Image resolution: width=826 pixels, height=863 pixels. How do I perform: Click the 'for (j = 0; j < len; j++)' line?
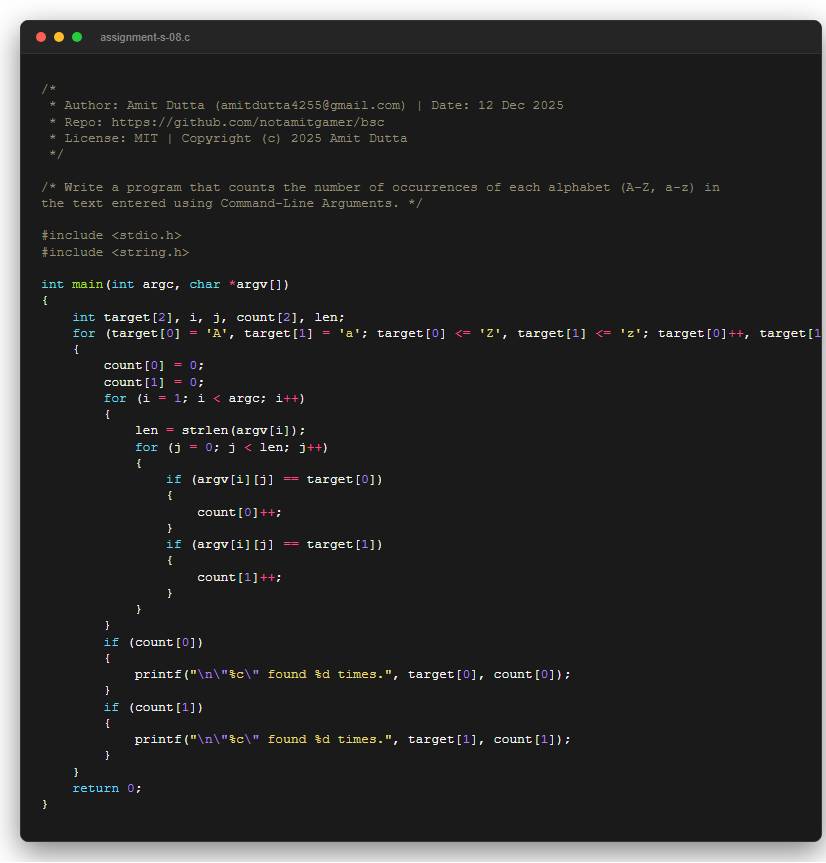pyautogui.click(x=232, y=447)
